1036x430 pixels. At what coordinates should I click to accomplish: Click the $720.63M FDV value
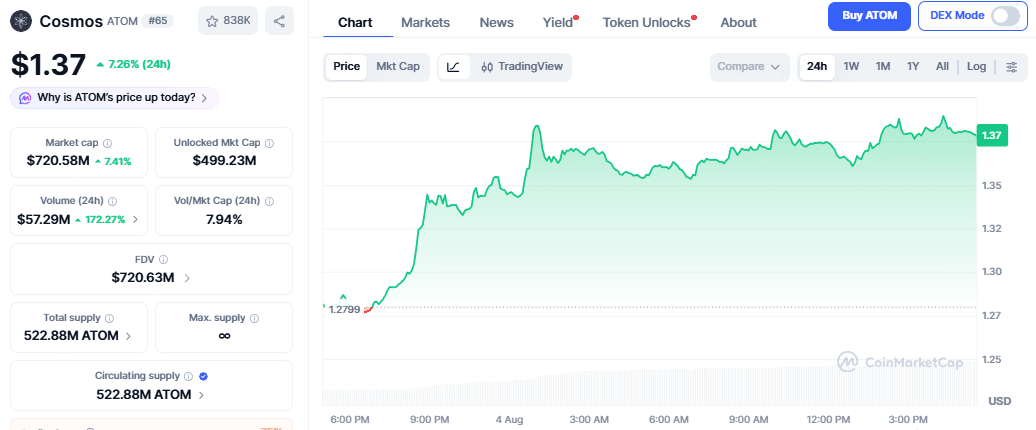pos(143,278)
